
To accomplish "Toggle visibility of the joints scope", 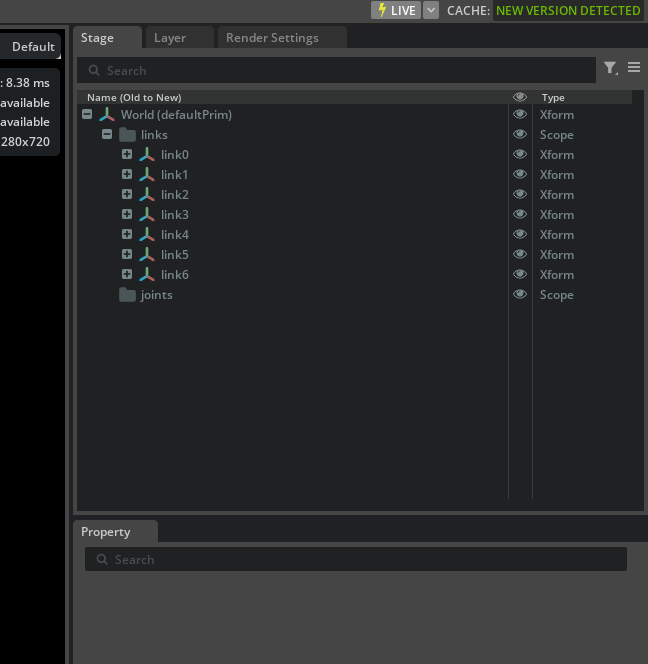I will tap(520, 295).
